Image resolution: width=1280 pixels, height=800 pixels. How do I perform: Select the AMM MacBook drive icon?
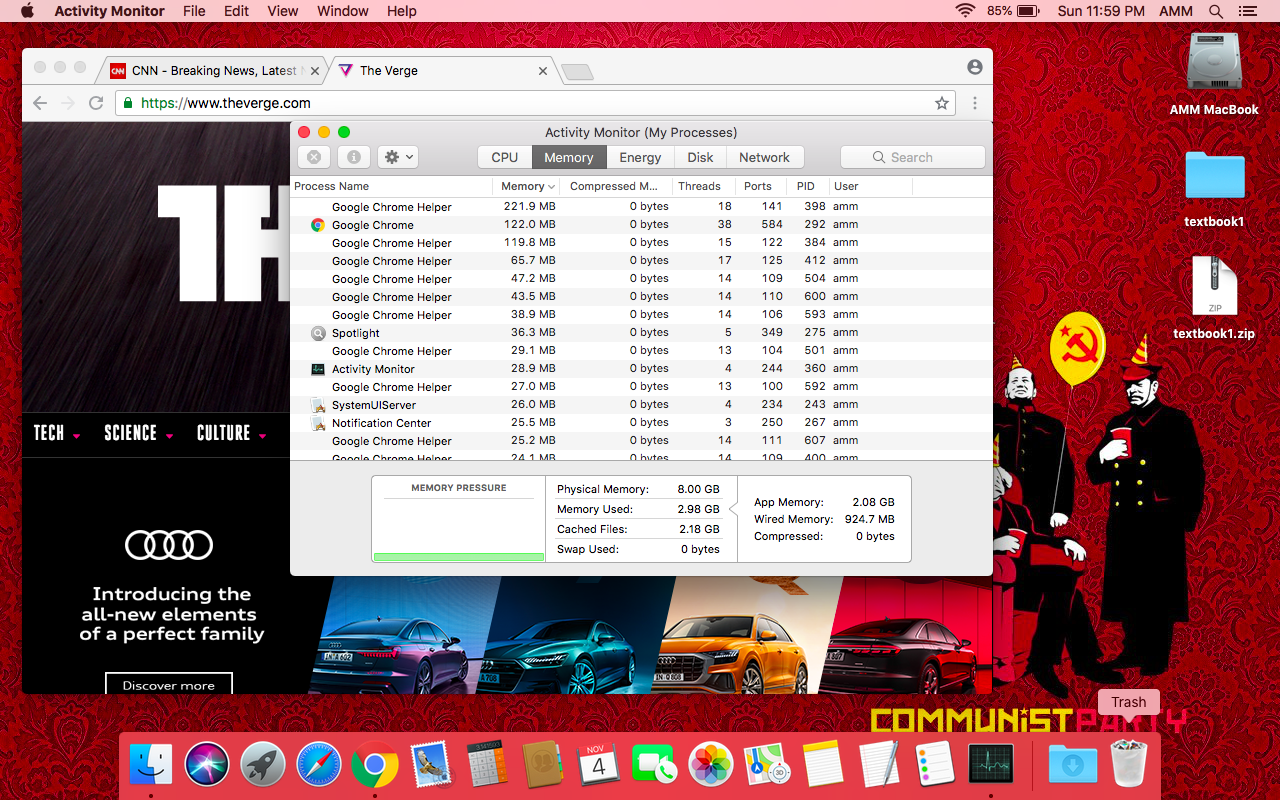(x=1214, y=62)
